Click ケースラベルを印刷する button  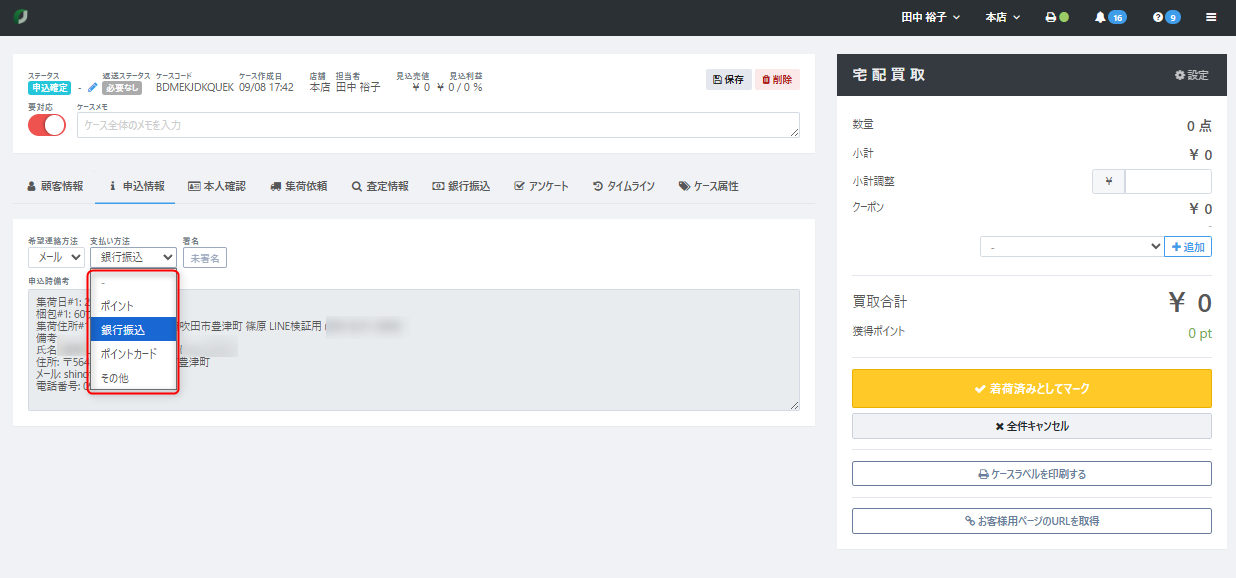click(1032, 474)
